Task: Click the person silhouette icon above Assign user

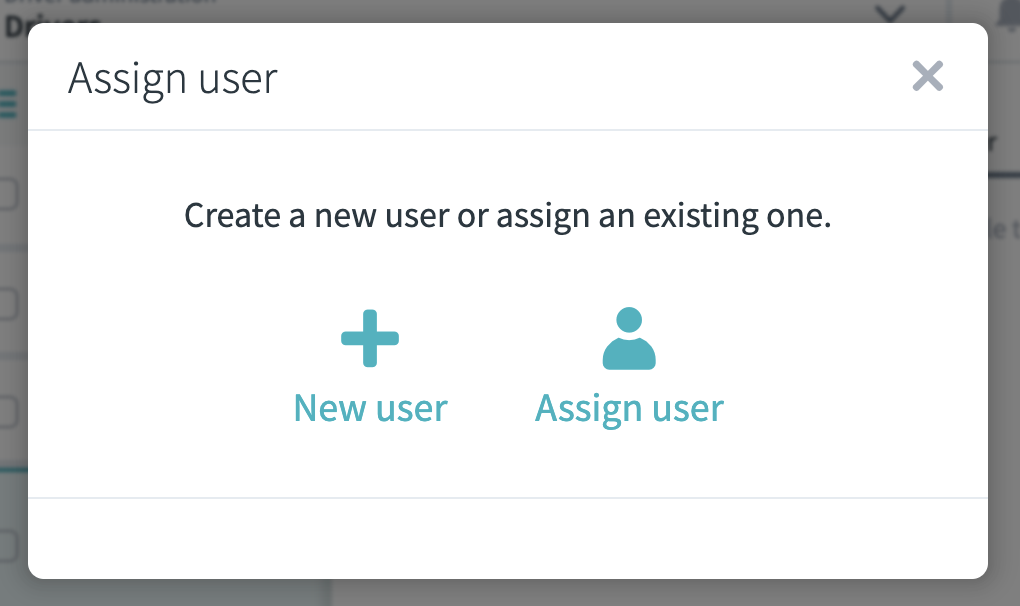Action: [628, 340]
